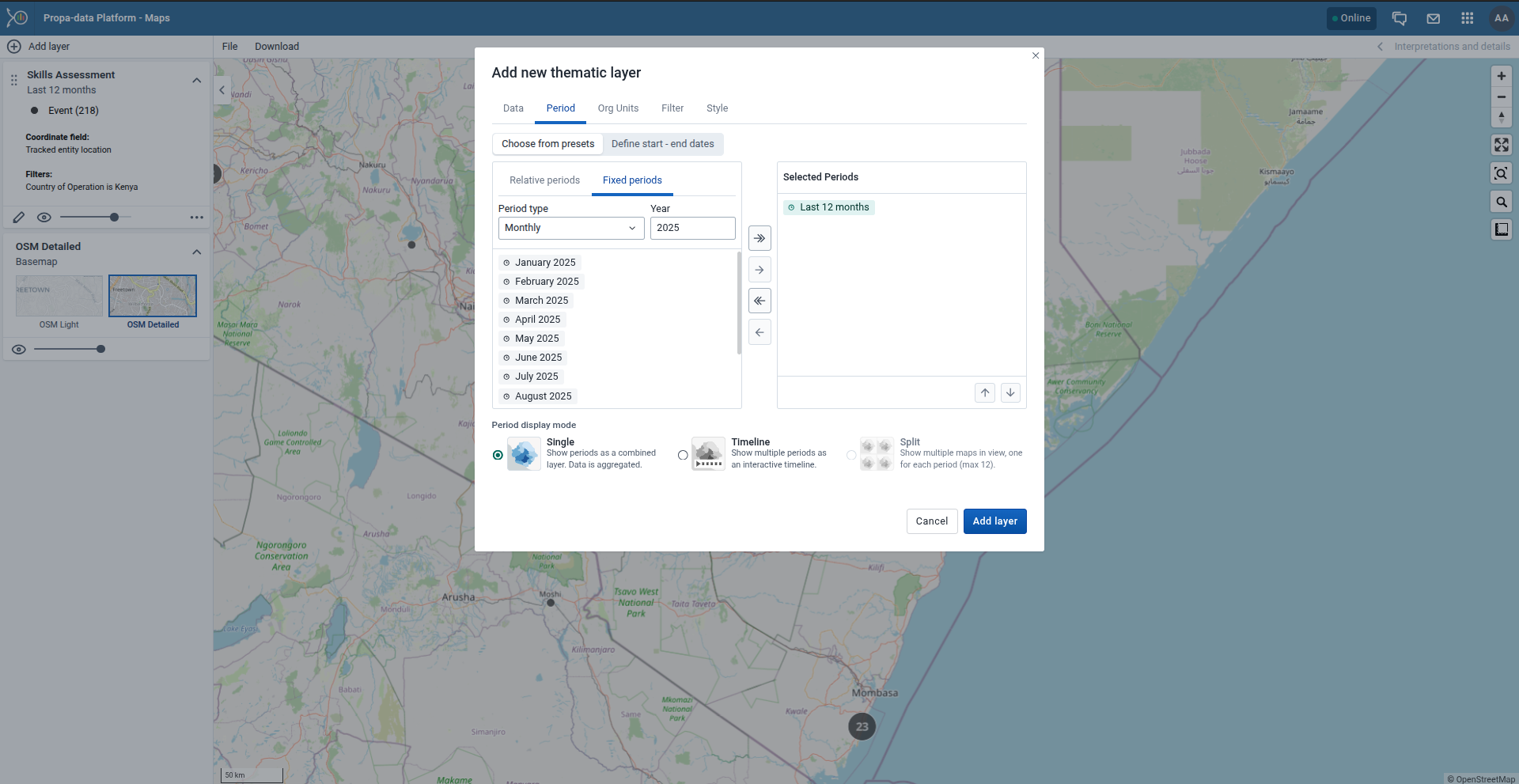Toggle visibility of the Skills Assessment layer
This screenshot has height=784, width=1519.
pos(44,217)
